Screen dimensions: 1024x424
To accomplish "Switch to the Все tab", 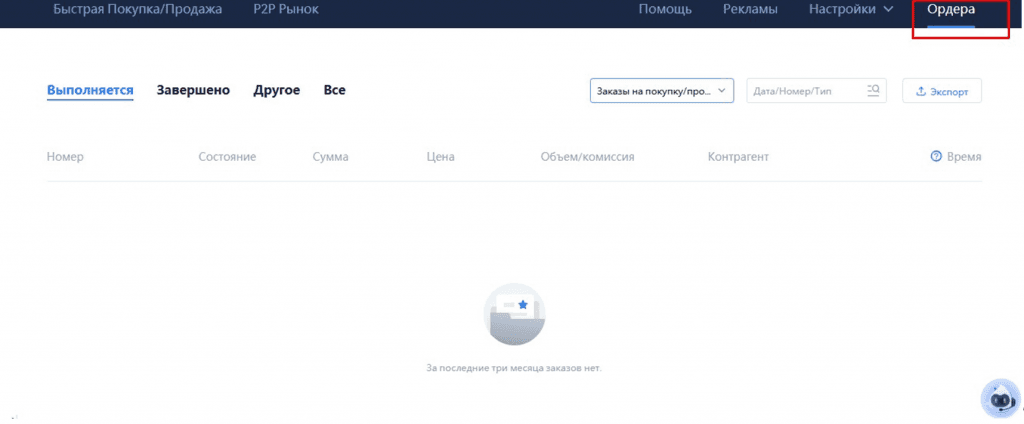I will point(334,90).
